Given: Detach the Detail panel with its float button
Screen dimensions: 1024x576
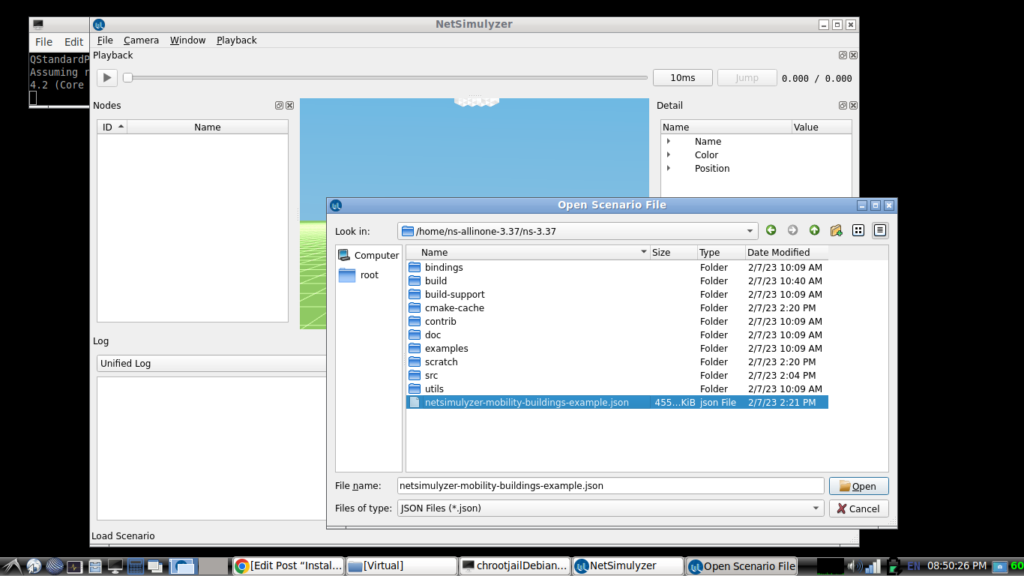Looking at the screenshot, I should [843, 105].
